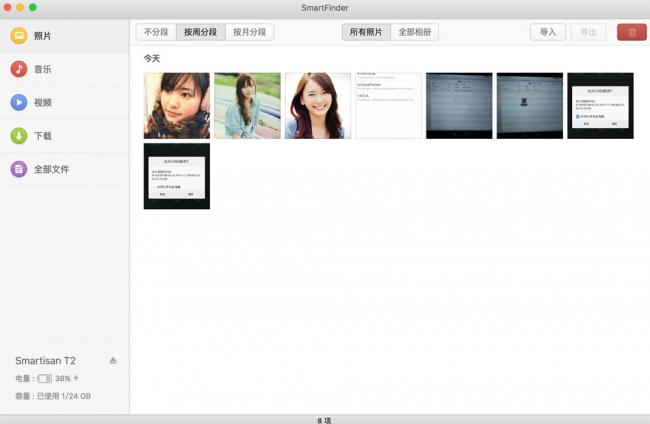Eject the Smartisan T2 device

tap(113, 360)
